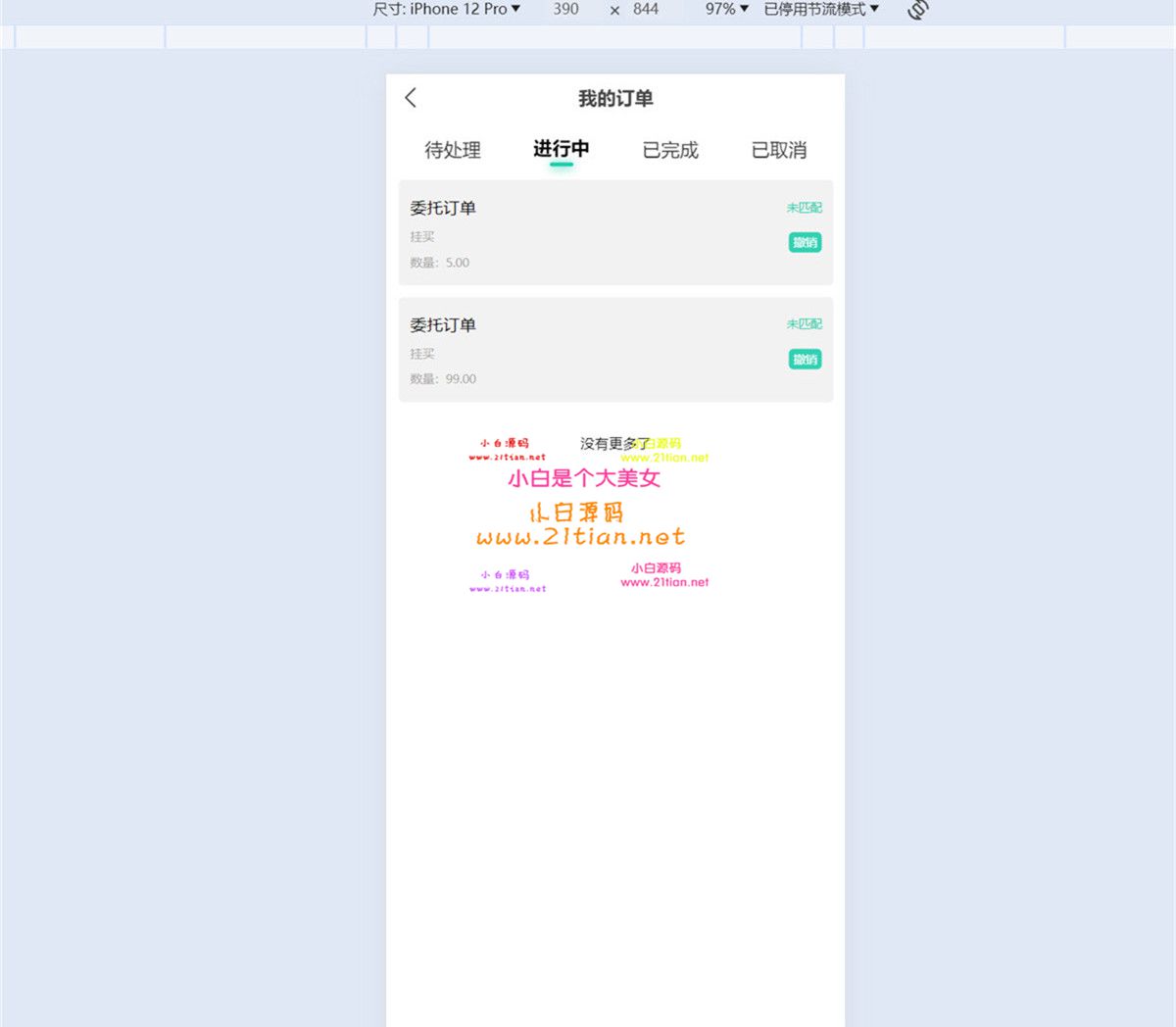Screen dimensions: 1176x1027
Task: Click the rotate device icon
Action: [x=917, y=10]
